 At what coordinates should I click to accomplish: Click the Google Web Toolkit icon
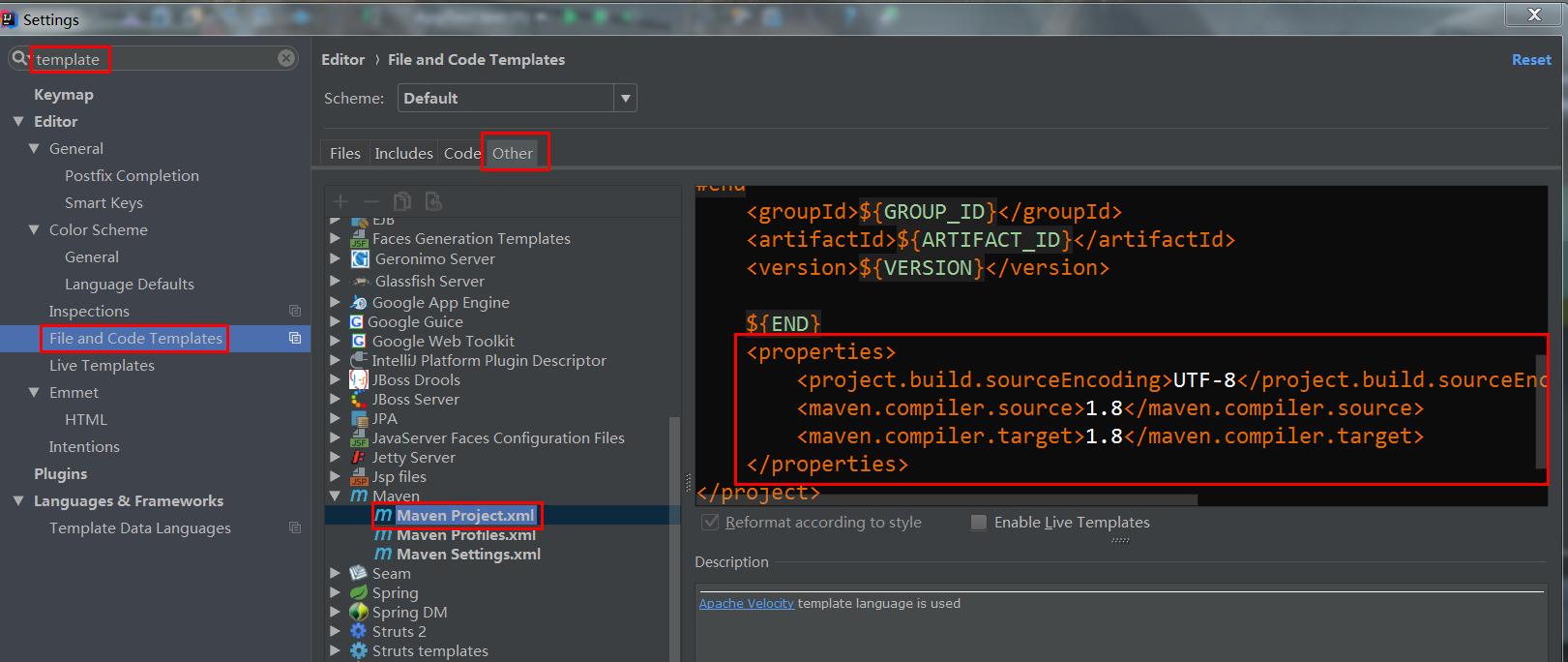click(x=359, y=341)
